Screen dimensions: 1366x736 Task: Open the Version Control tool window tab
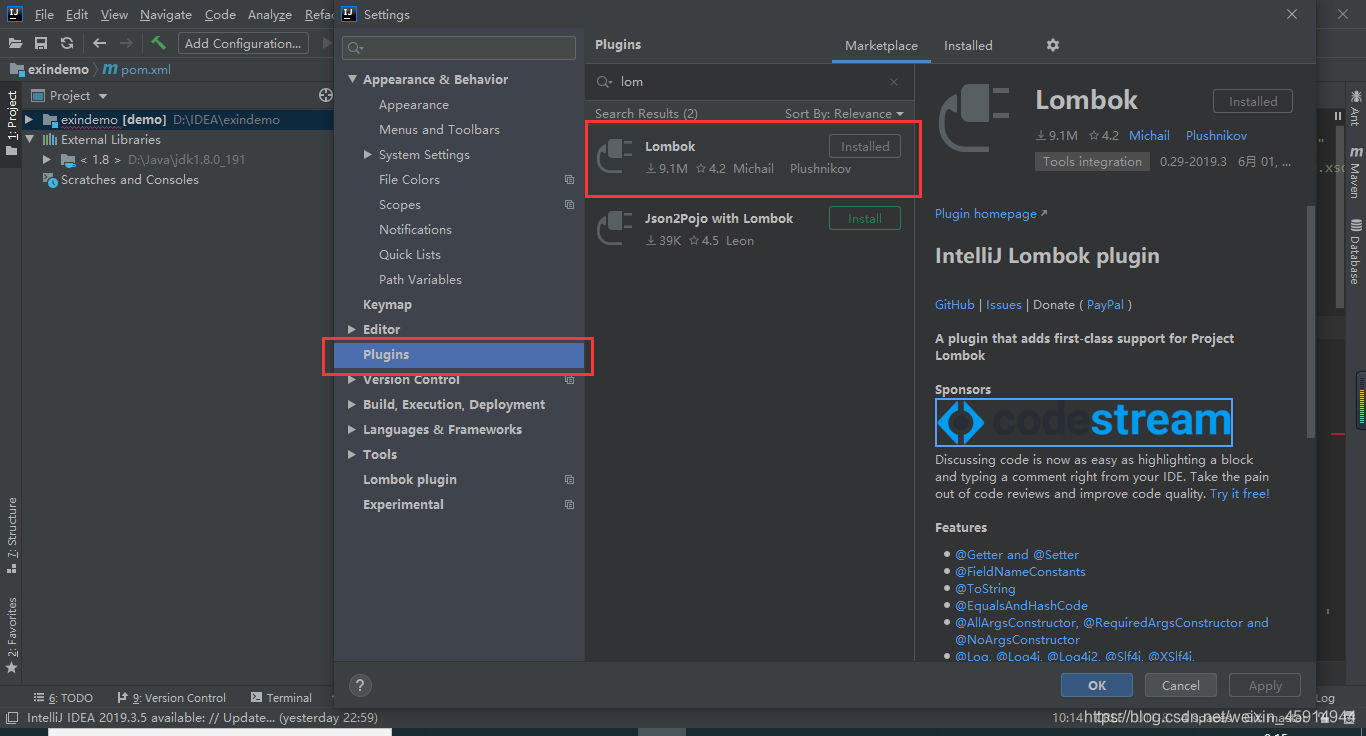coord(171,698)
